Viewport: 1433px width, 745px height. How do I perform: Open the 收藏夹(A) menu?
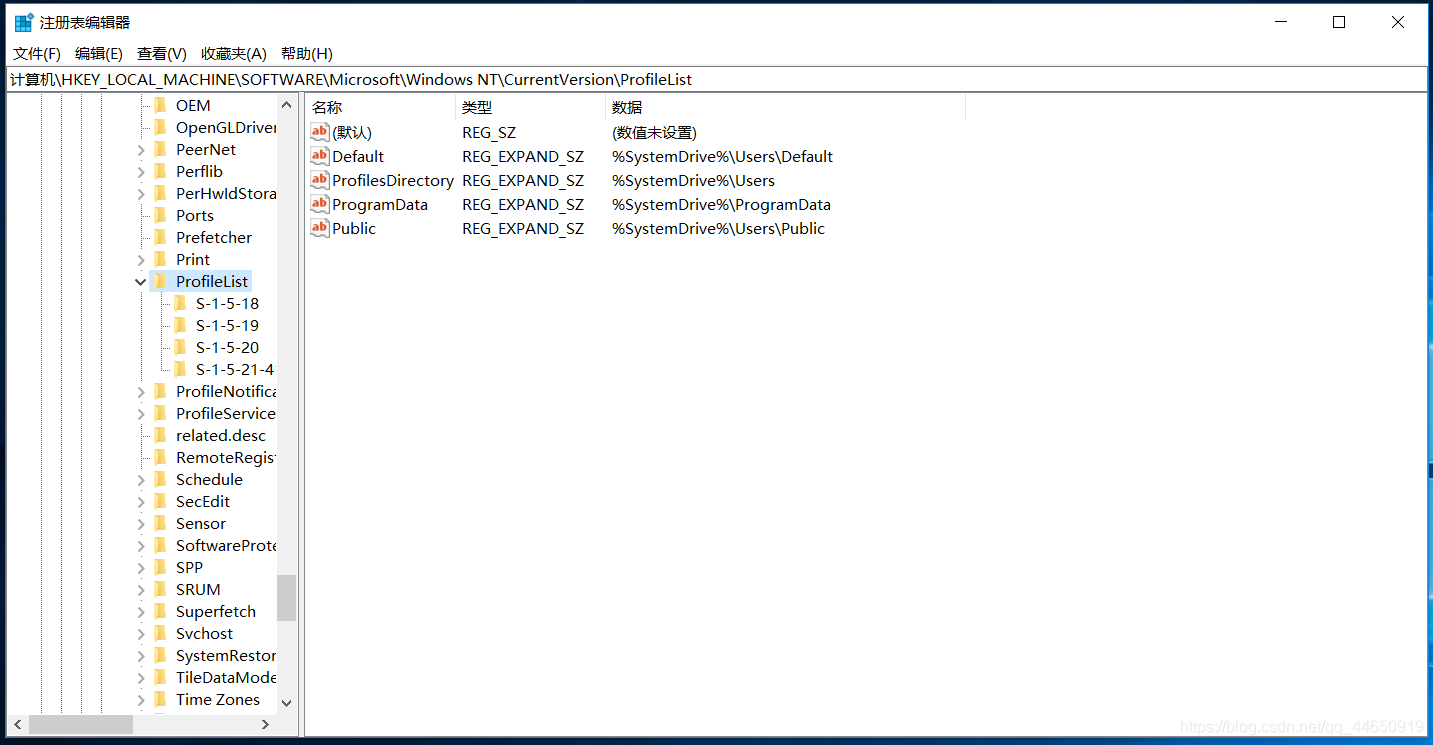[x=234, y=54]
